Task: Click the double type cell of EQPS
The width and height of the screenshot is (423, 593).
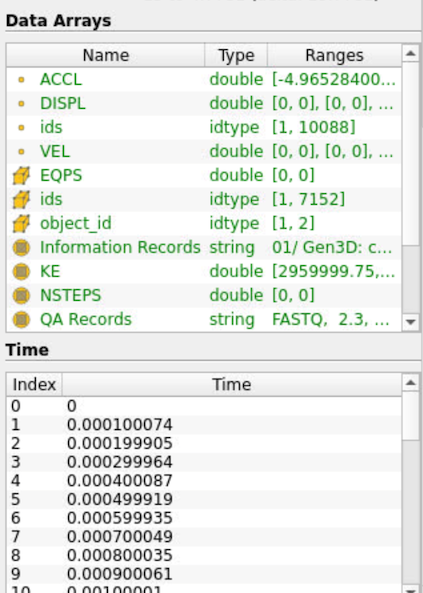Action: [x=236, y=175]
